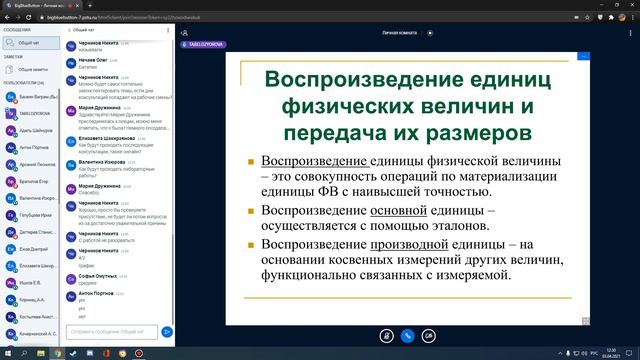Click the chat message input field
Image resolution: width=640 pixels, height=360 pixels.
(112, 332)
